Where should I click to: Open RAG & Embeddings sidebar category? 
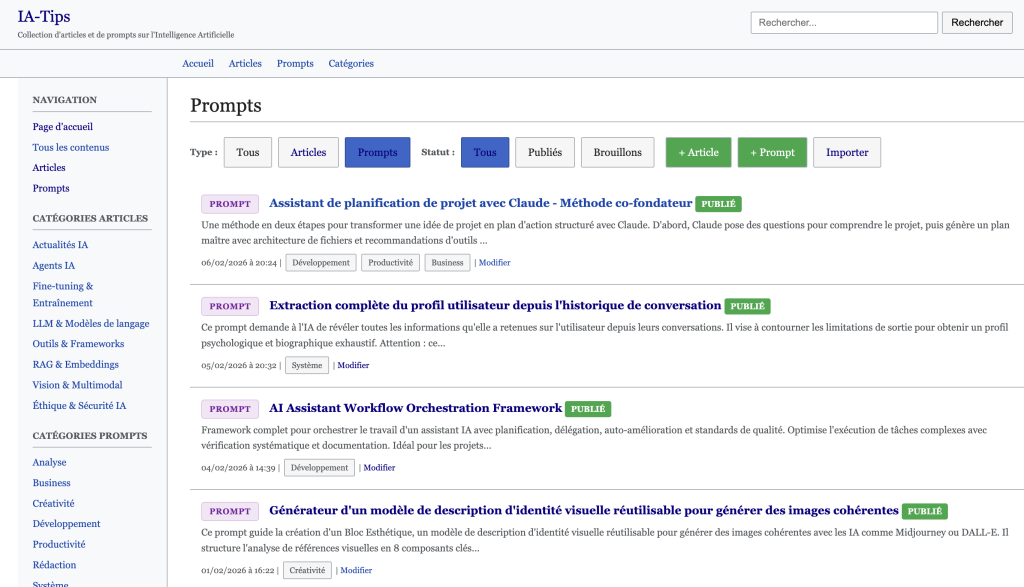75,364
